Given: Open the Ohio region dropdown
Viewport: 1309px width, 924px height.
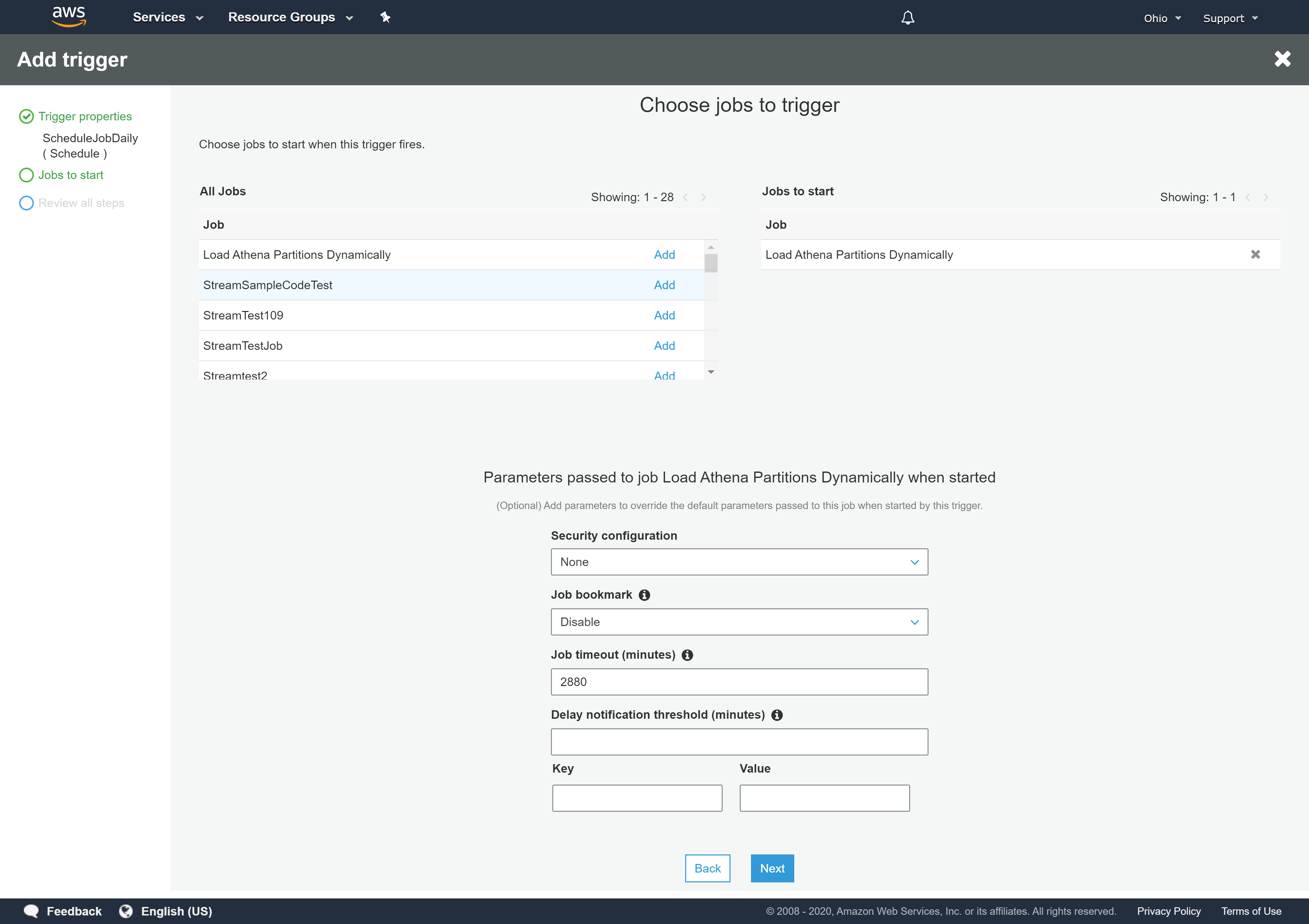Looking at the screenshot, I should 1162,18.
